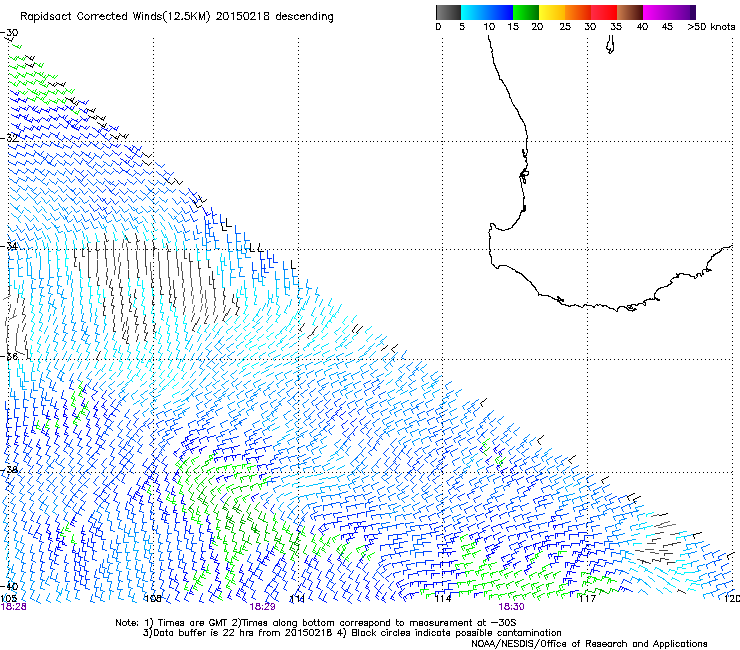Click the gray 0-5 knots legend color

(448, 12)
